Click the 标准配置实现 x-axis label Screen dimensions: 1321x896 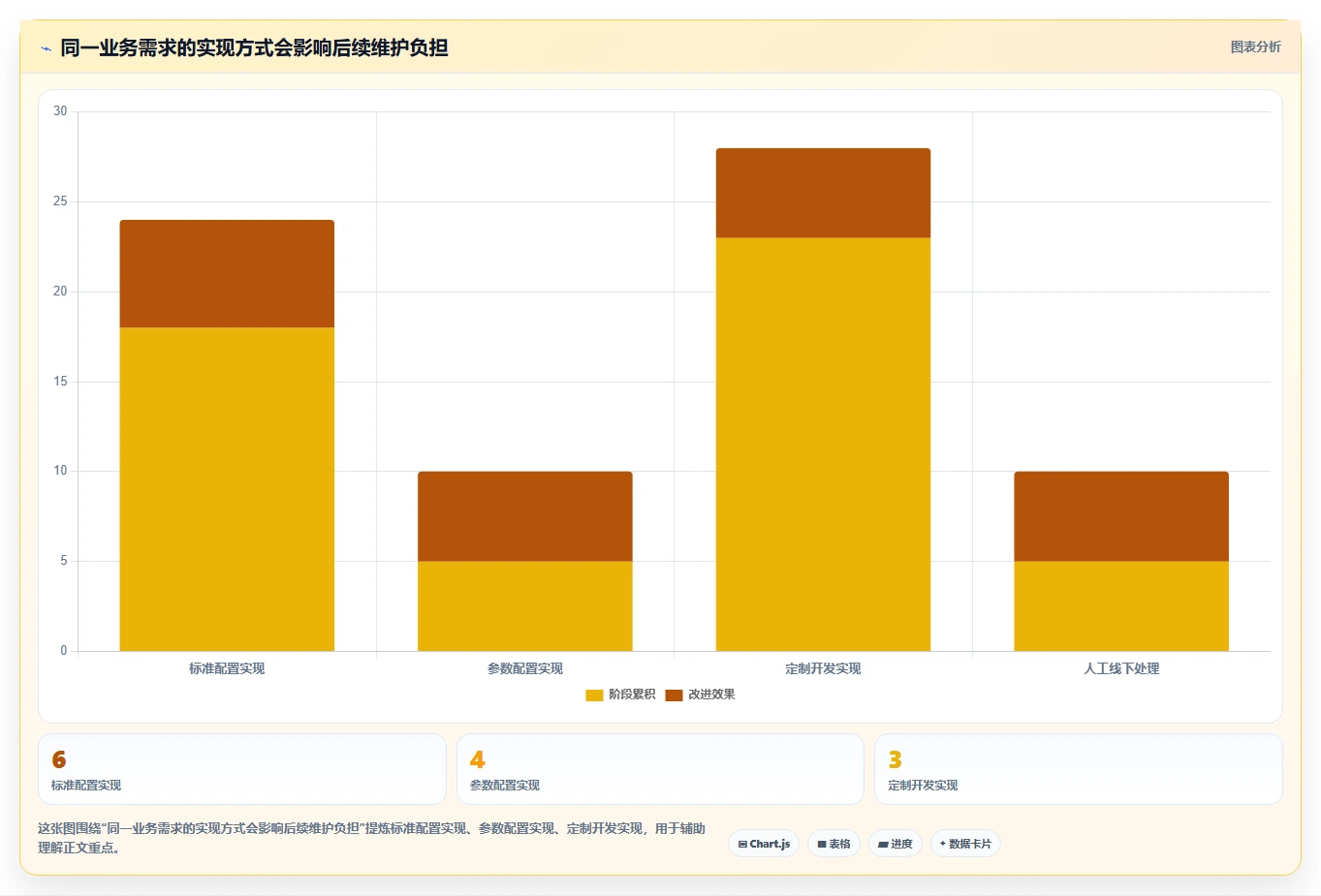pyautogui.click(x=227, y=668)
